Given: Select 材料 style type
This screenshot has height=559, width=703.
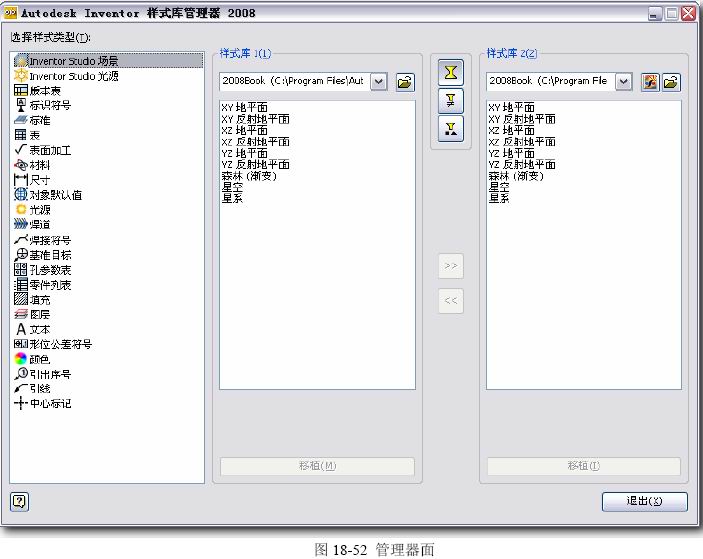Looking at the screenshot, I should pos(32,165).
